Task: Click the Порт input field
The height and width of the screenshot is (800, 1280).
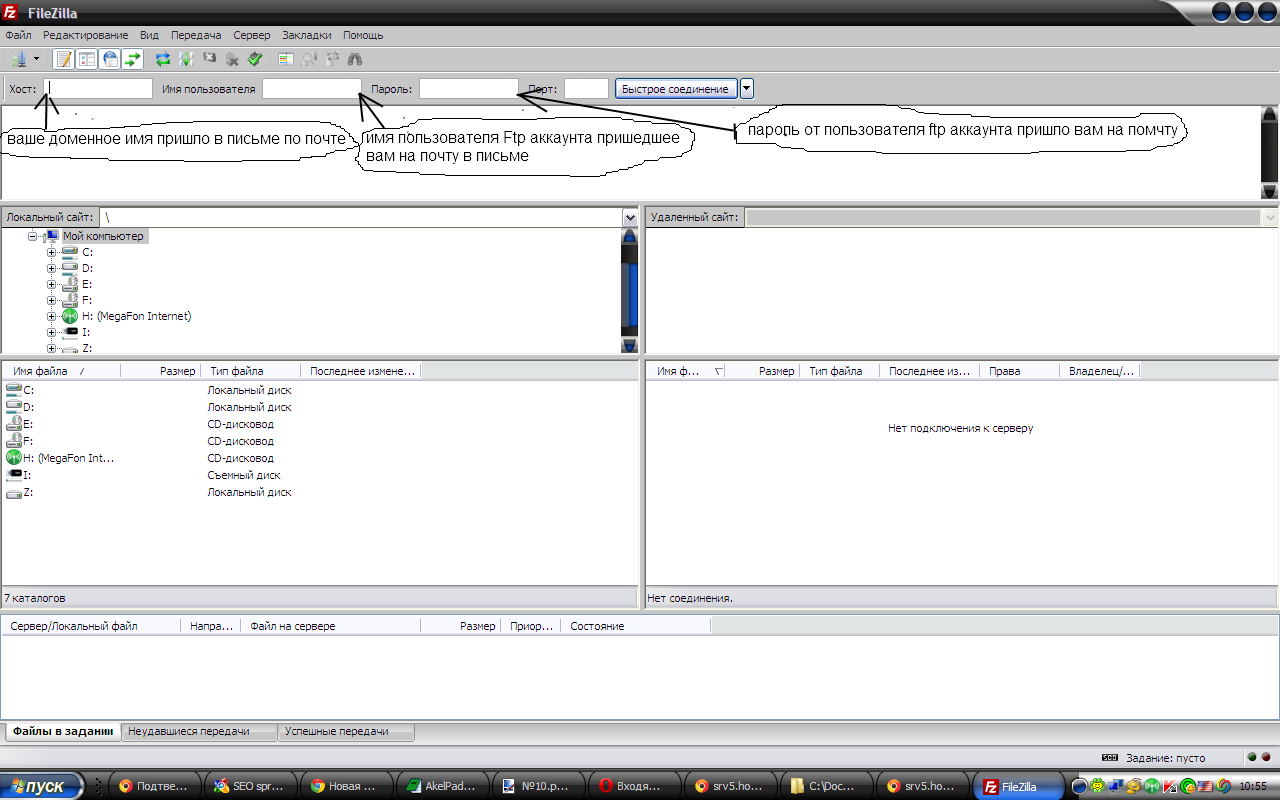Action: pos(586,89)
